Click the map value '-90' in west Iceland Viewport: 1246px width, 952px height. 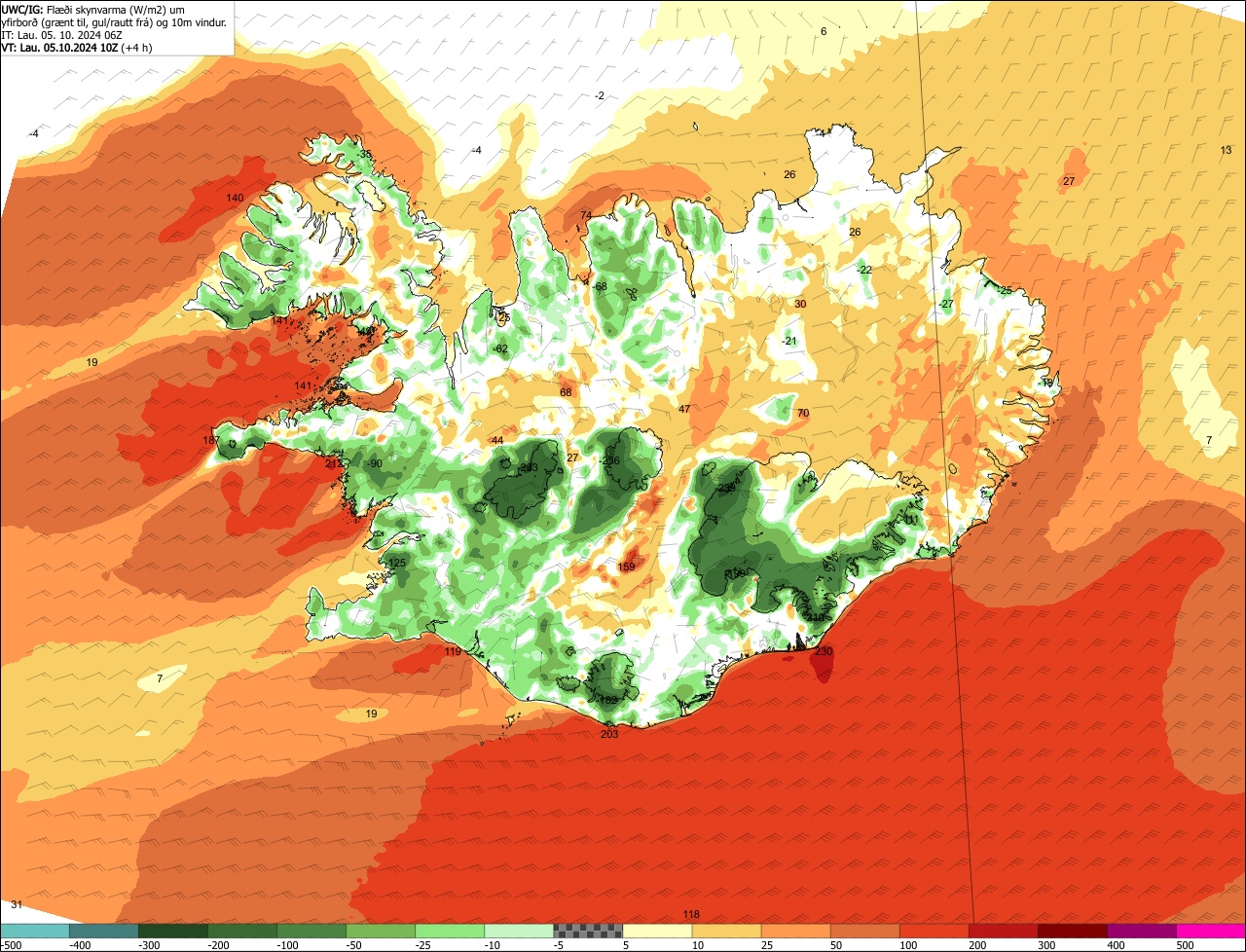[375, 463]
